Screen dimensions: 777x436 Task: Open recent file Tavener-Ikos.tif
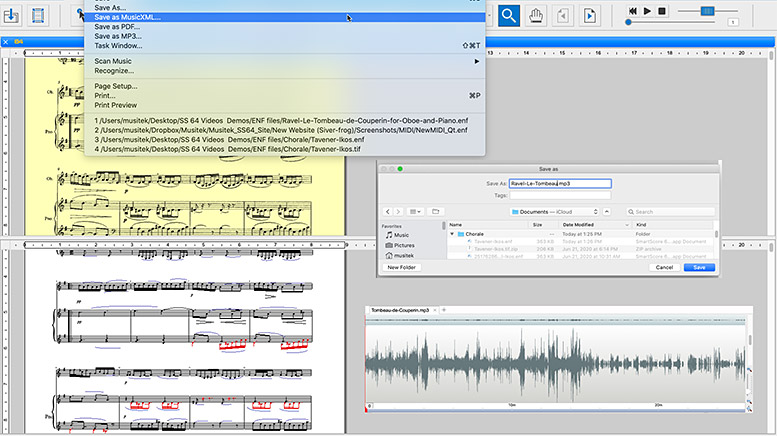point(285,149)
